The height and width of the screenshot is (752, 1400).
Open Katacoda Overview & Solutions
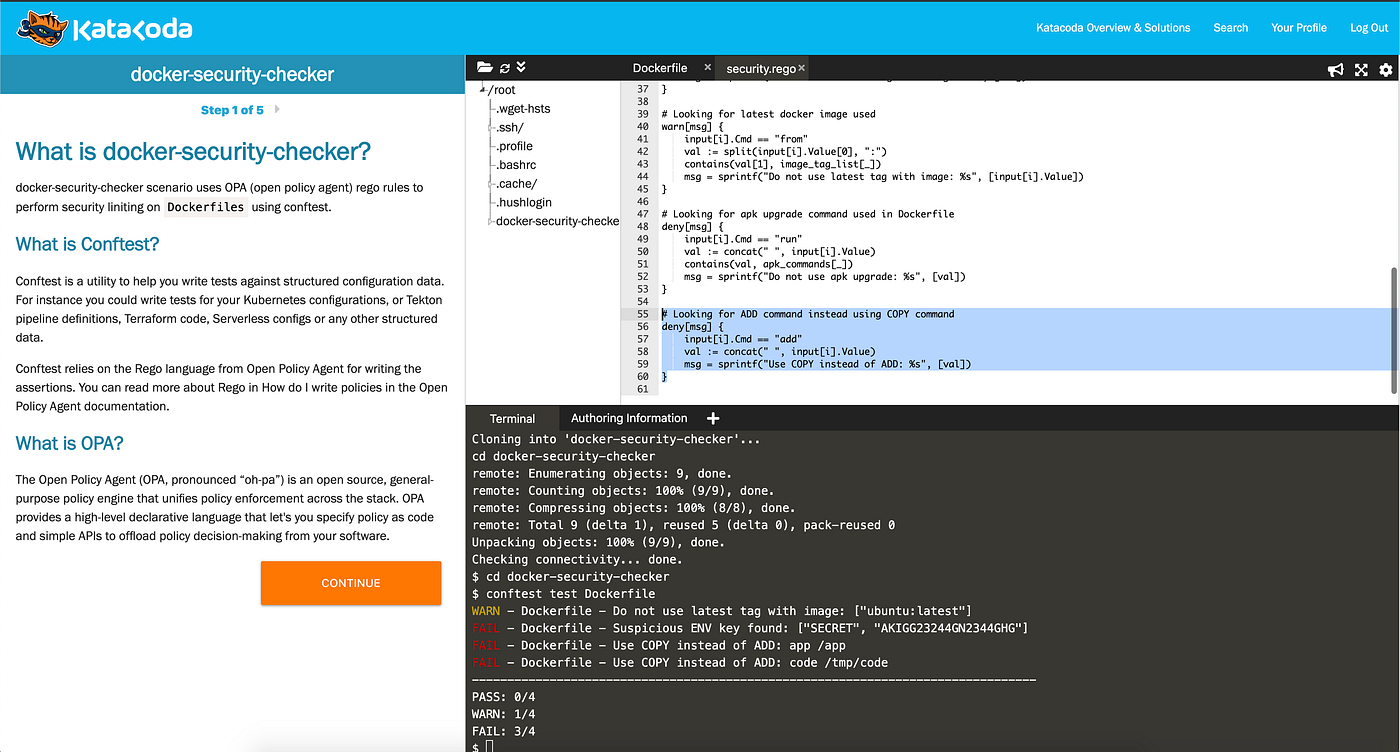point(1113,27)
